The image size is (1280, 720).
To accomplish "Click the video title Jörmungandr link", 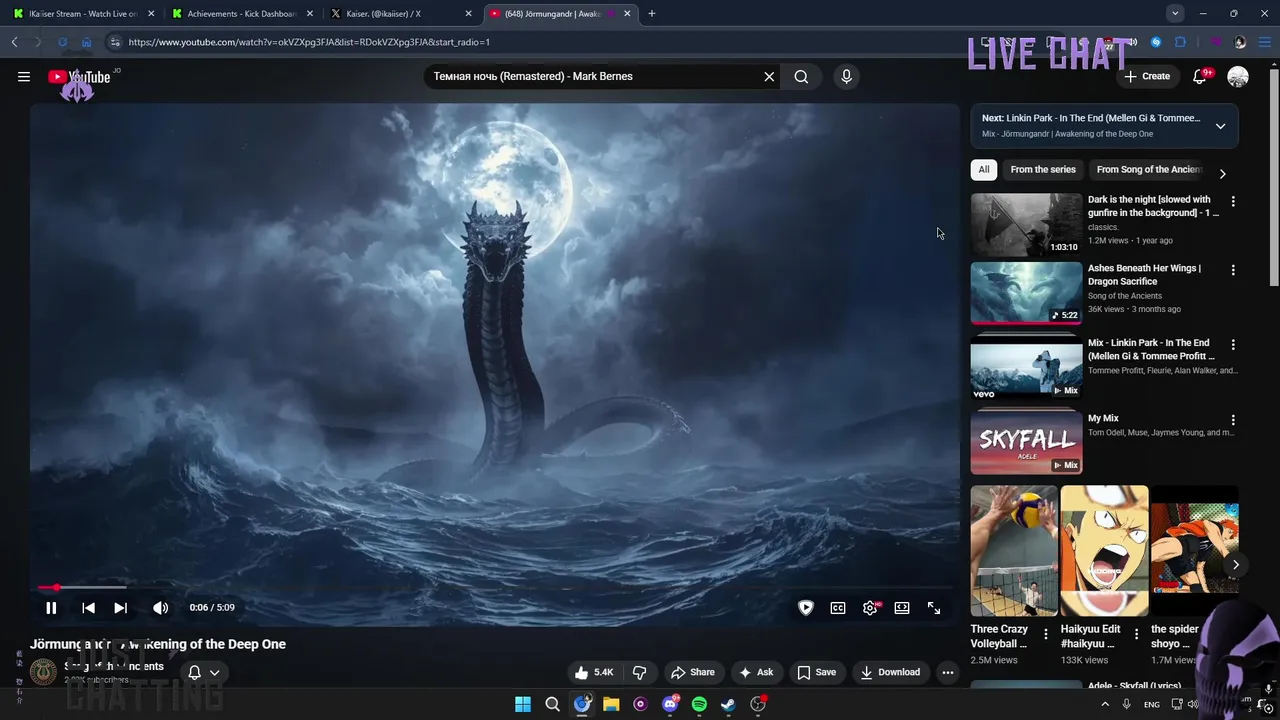I will point(158,644).
